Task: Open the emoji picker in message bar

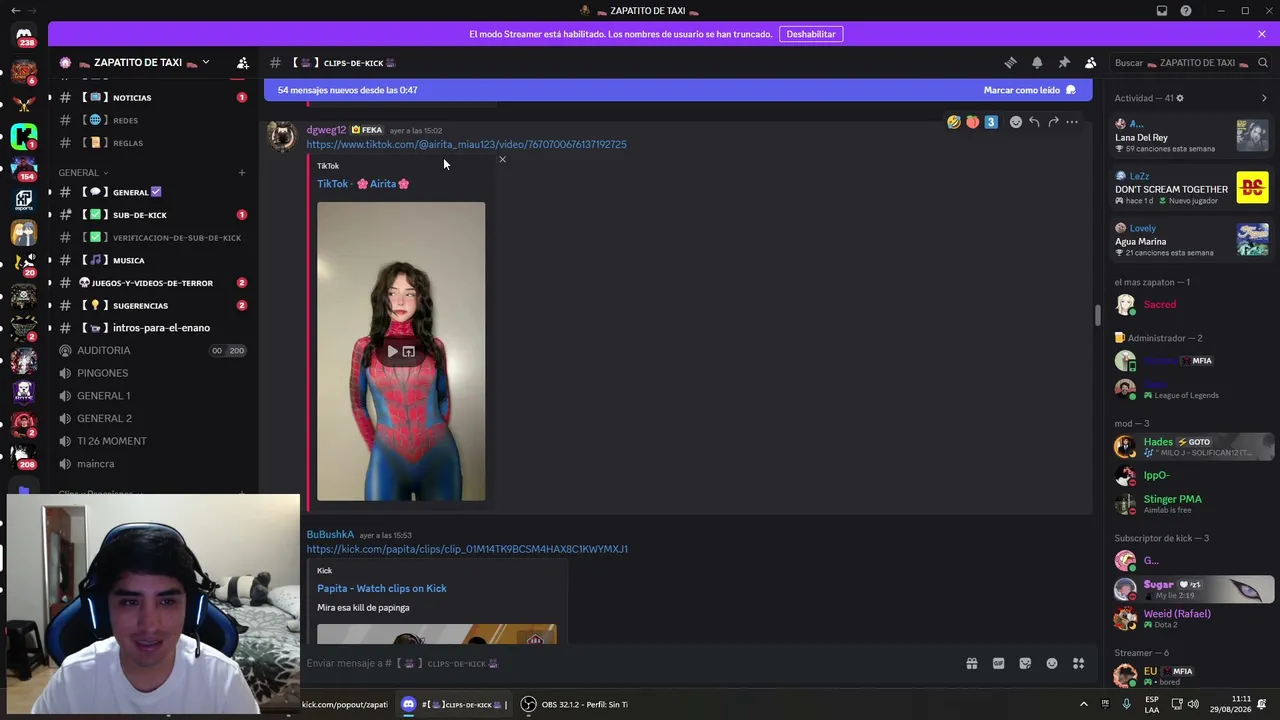Action: coord(1052,663)
